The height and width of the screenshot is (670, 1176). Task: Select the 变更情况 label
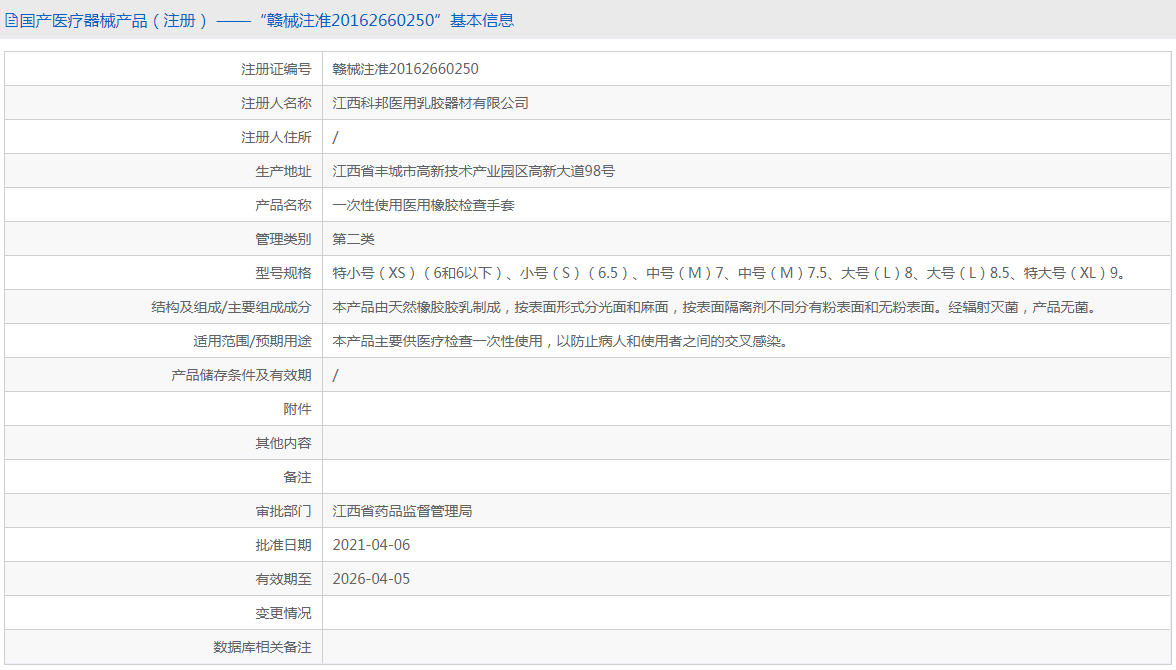pos(283,613)
